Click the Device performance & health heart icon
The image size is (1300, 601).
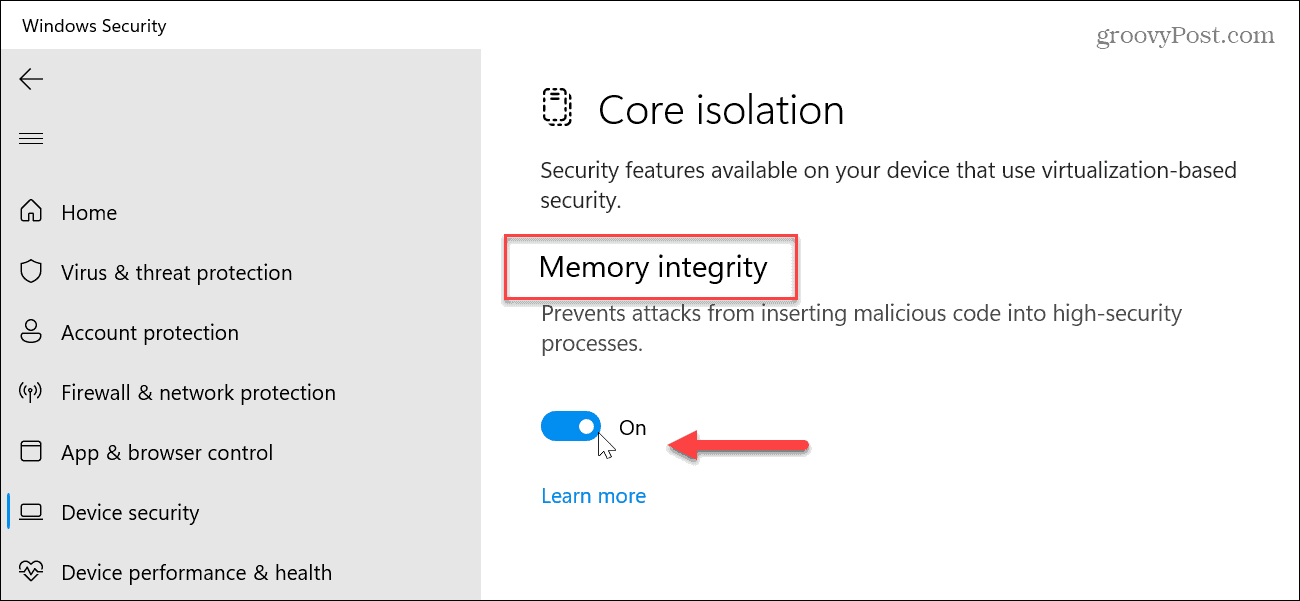[x=32, y=572]
